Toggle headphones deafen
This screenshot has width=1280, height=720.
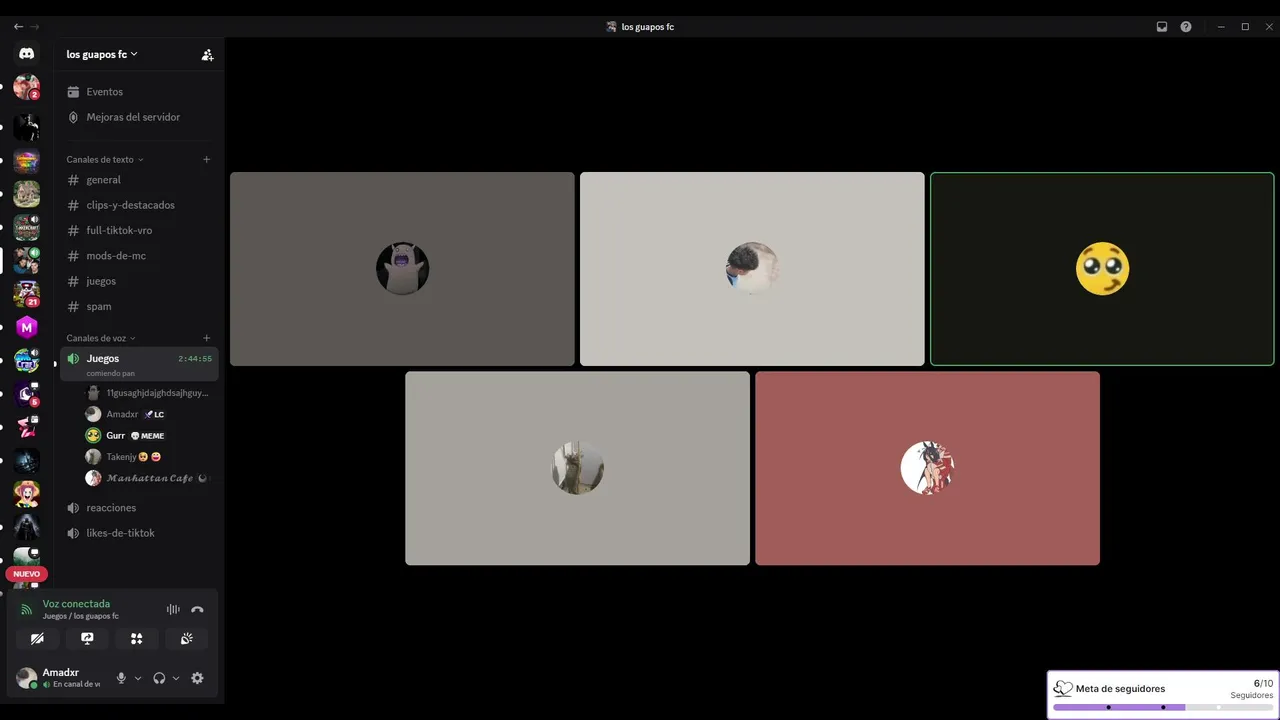159,678
